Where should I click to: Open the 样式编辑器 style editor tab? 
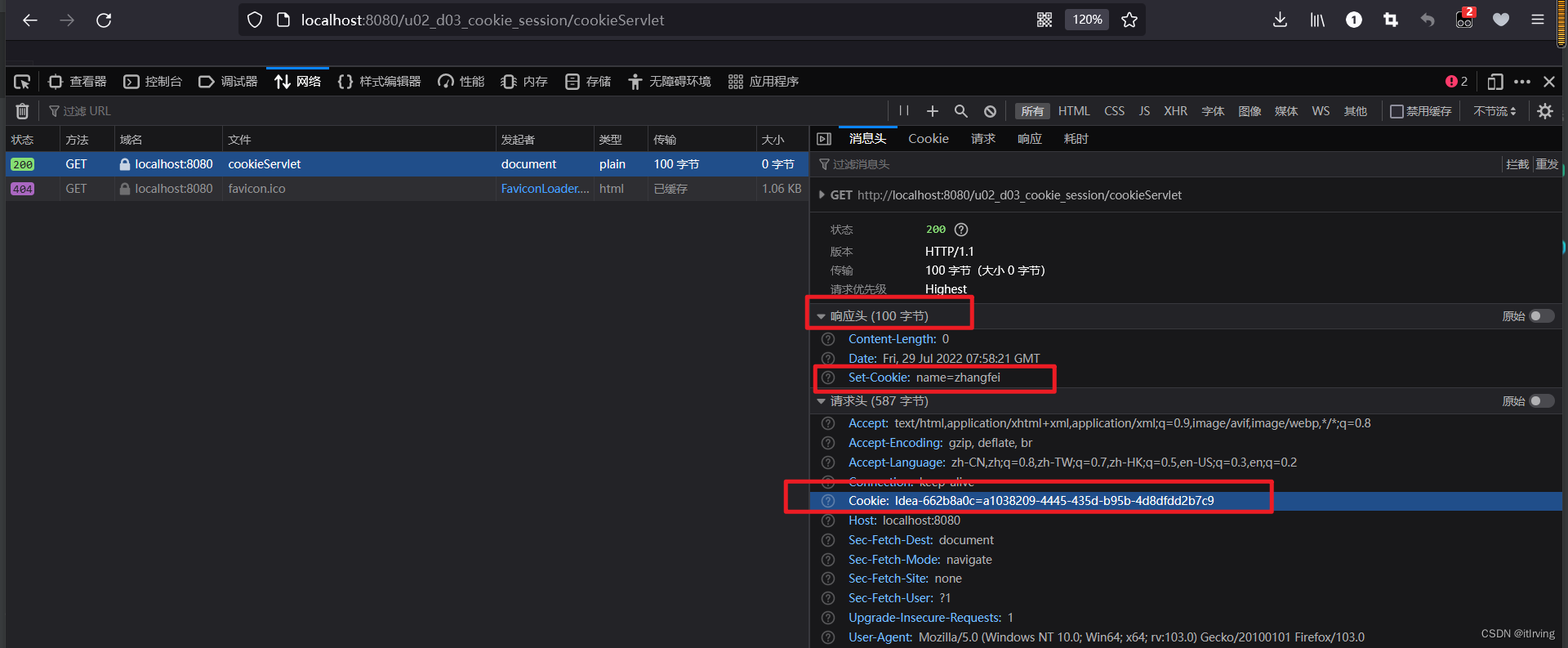tap(379, 82)
